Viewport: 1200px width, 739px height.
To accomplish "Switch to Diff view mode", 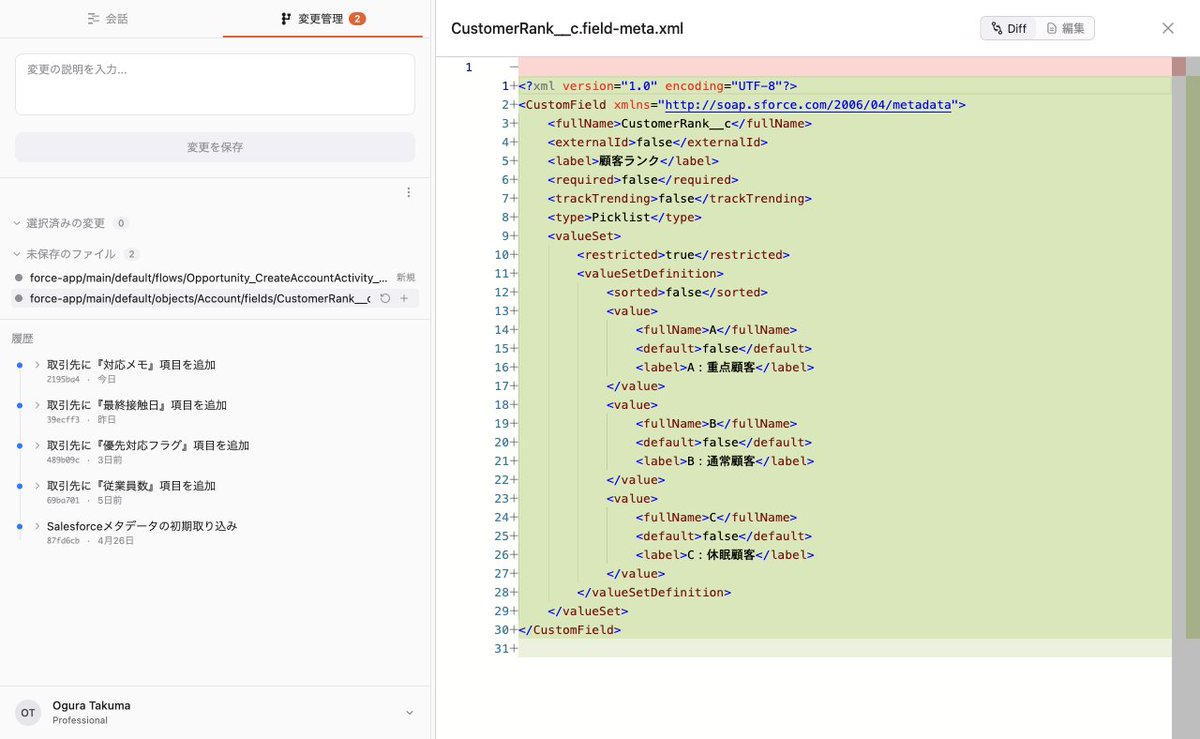I will click(x=1009, y=28).
